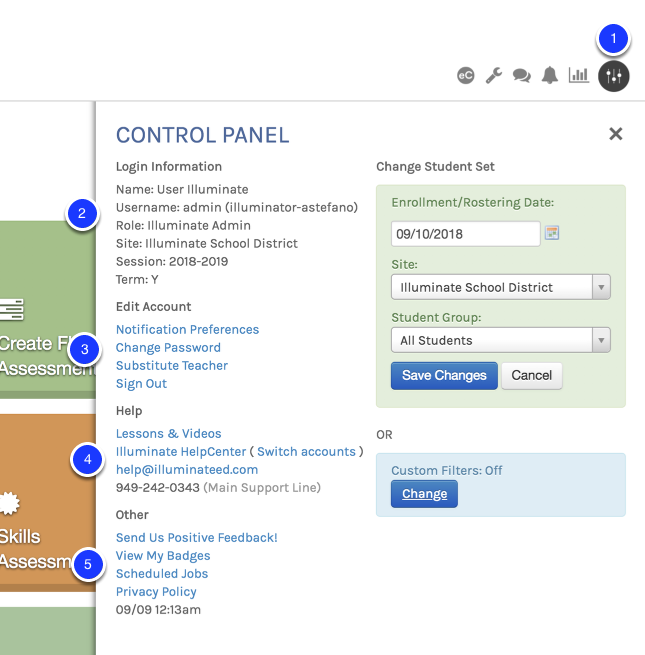Click the Switch accounts link
Image resolution: width=645 pixels, height=655 pixels.
306,452
